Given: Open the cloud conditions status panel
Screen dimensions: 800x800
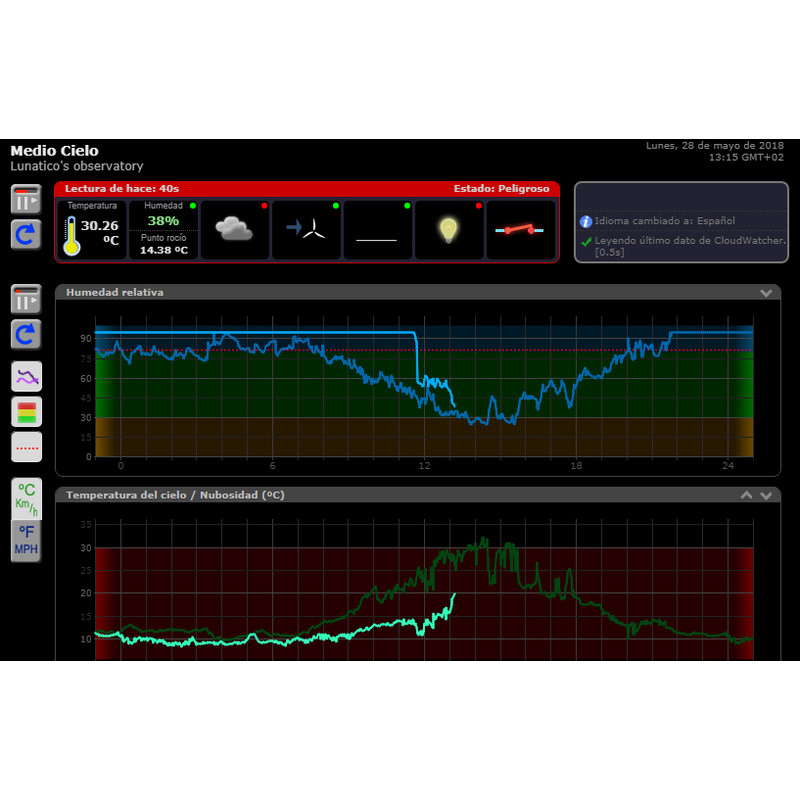Looking at the screenshot, I should pyautogui.click(x=235, y=229).
